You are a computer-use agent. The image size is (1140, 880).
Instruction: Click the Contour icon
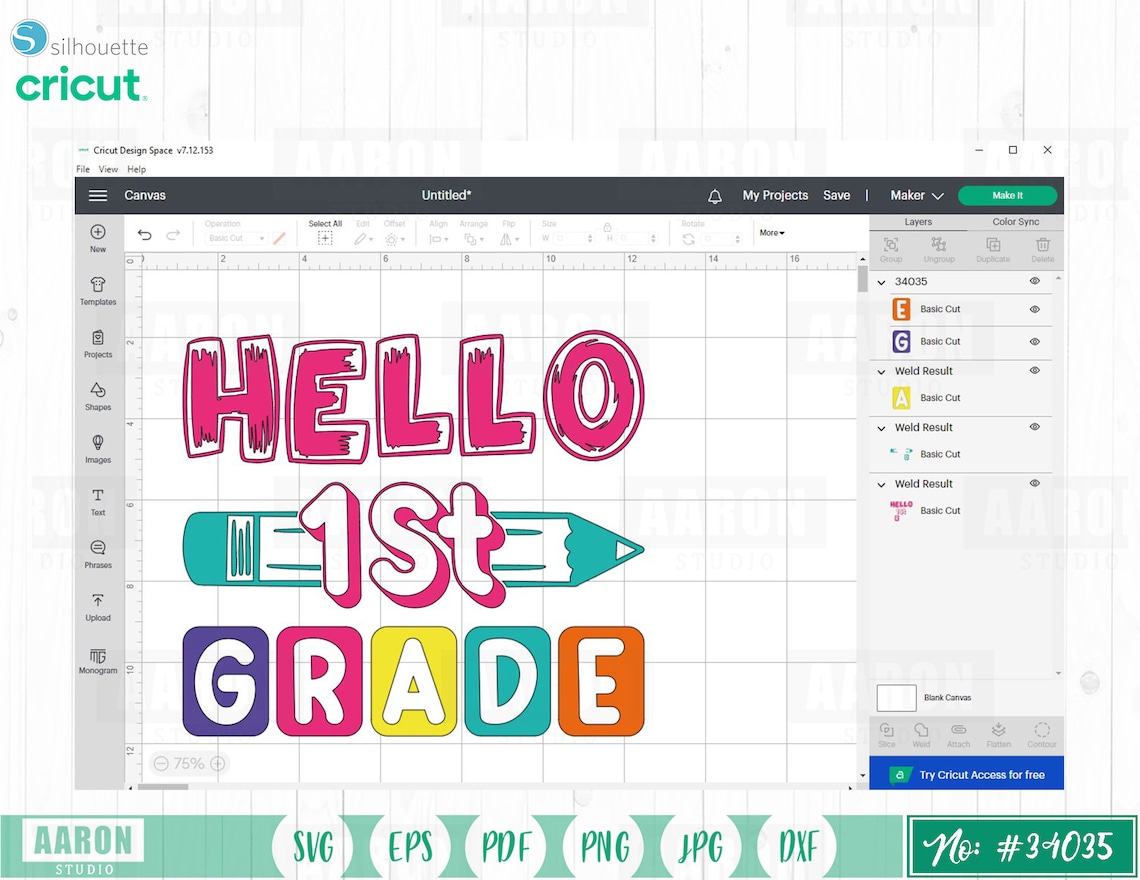1042,734
